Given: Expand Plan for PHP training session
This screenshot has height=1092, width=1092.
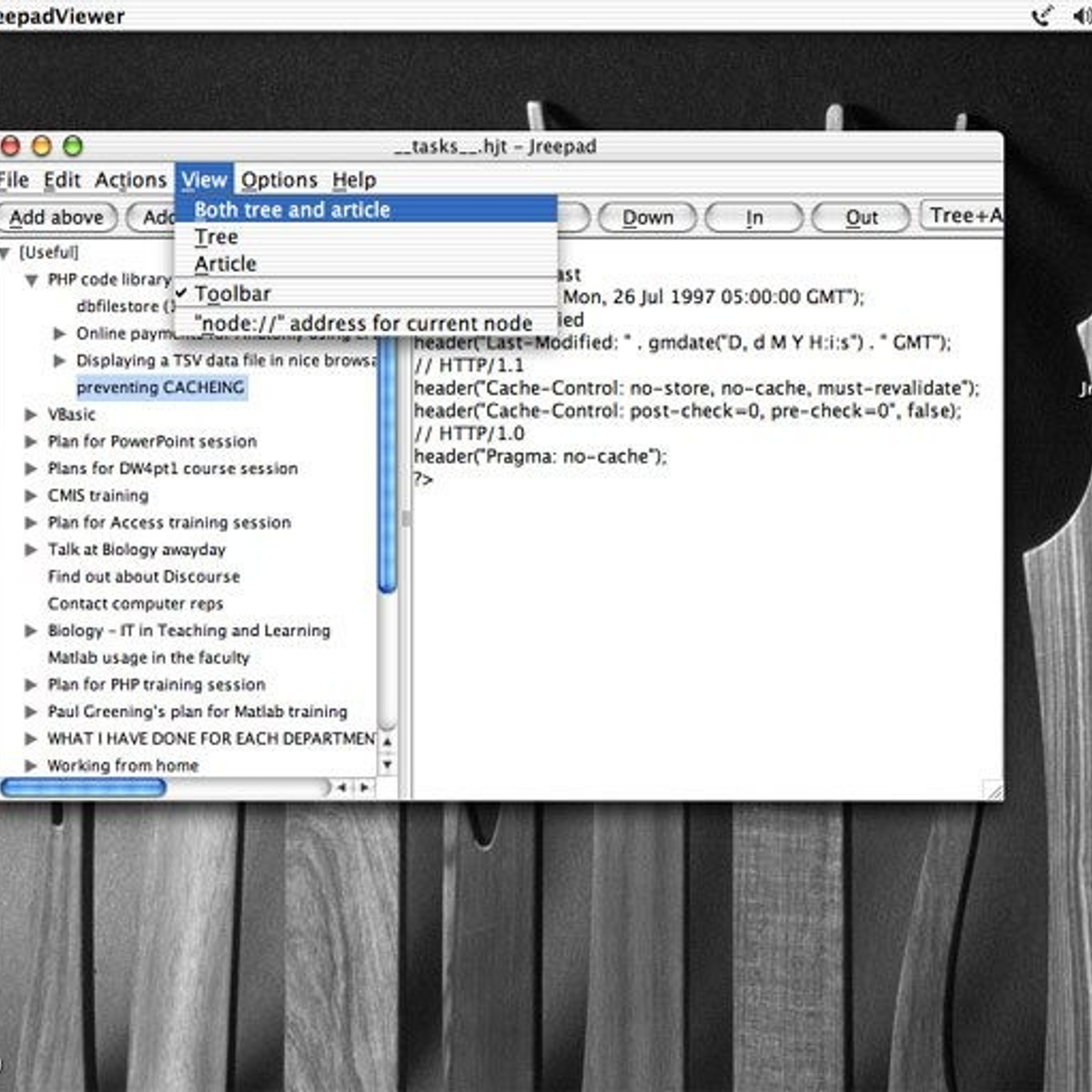Looking at the screenshot, I should click(31, 684).
